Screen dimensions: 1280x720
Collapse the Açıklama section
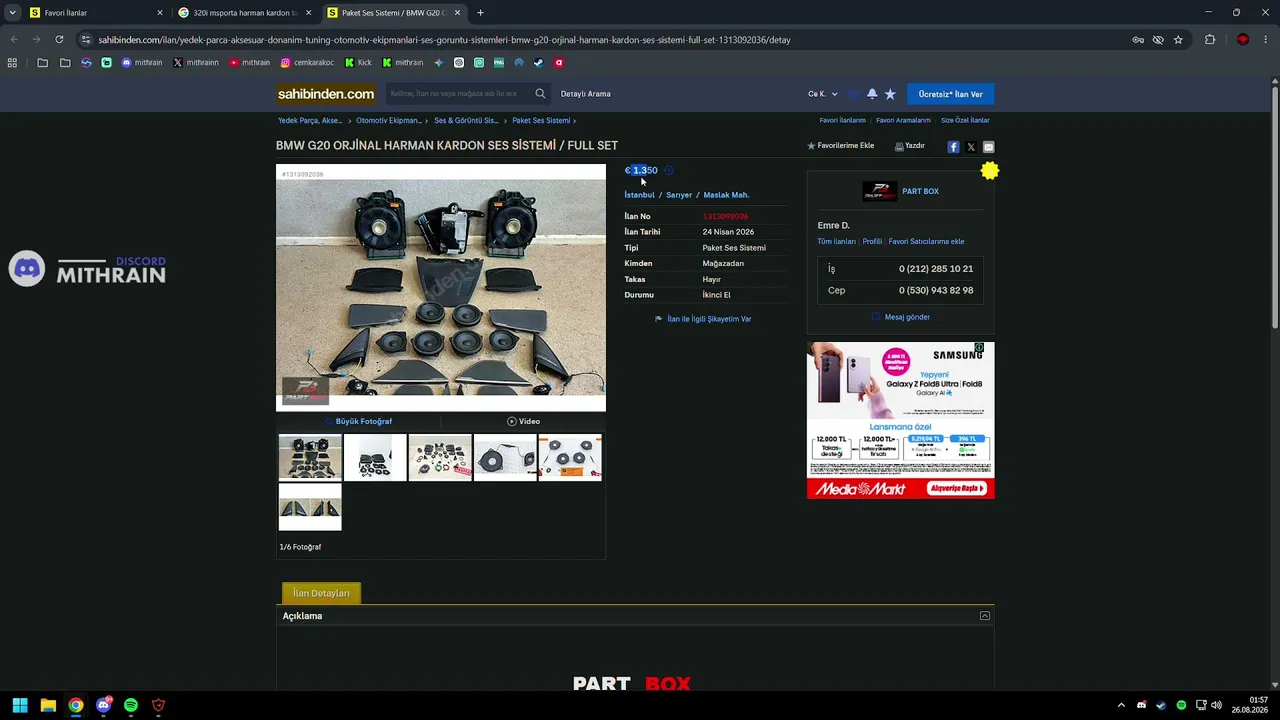pos(985,616)
